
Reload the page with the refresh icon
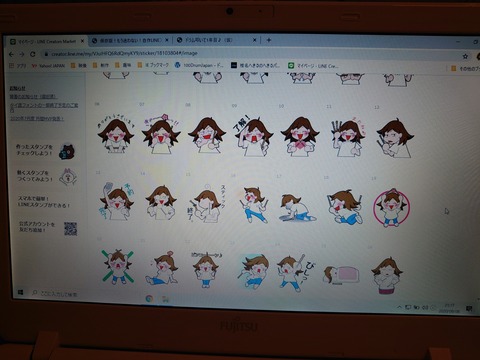click(x=33, y=54)
